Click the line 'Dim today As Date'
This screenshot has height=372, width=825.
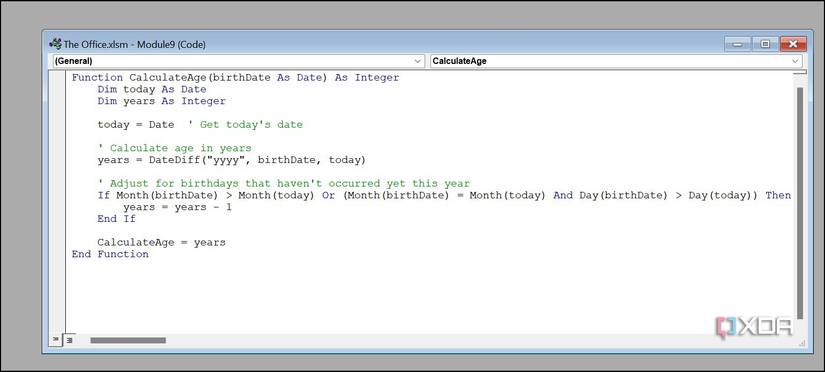click(x=152, y=89)
